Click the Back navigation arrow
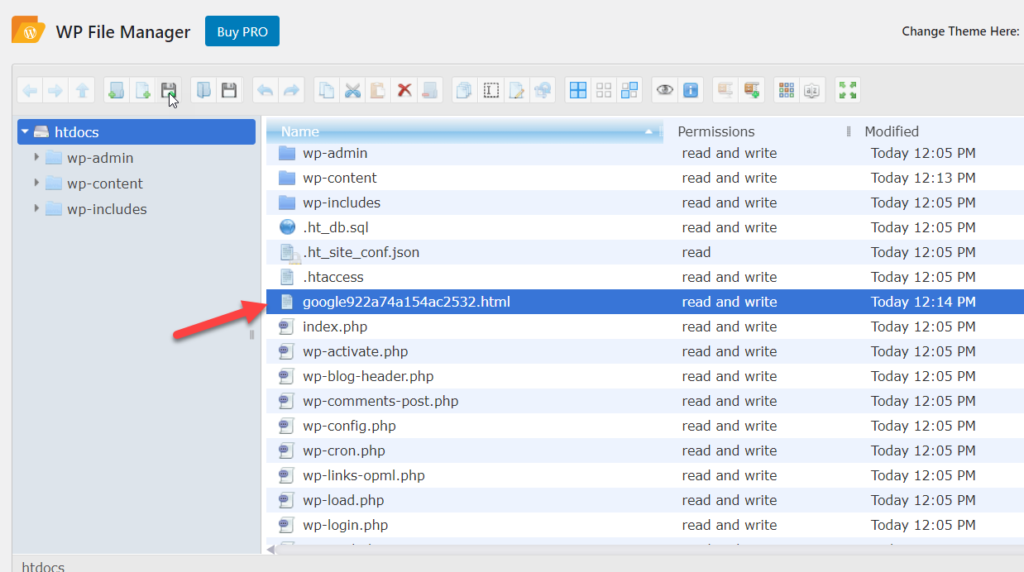Image resolution: width=1024 pixels, height=572 pixels. [30, 90]
